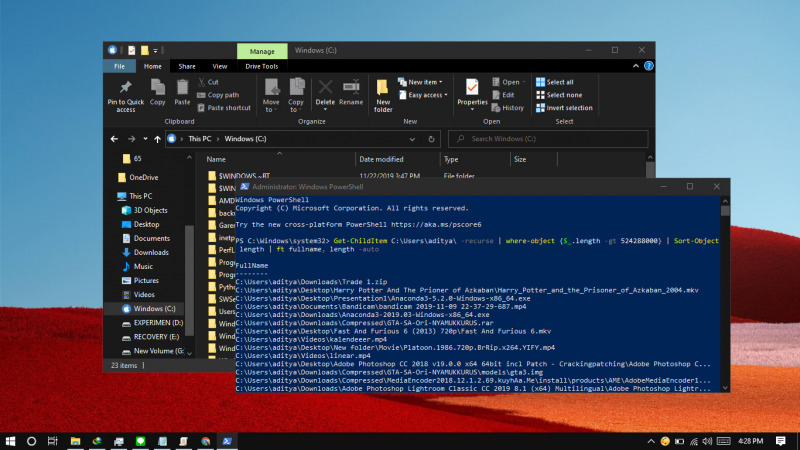Switch to the View tab

coord(220,66)
